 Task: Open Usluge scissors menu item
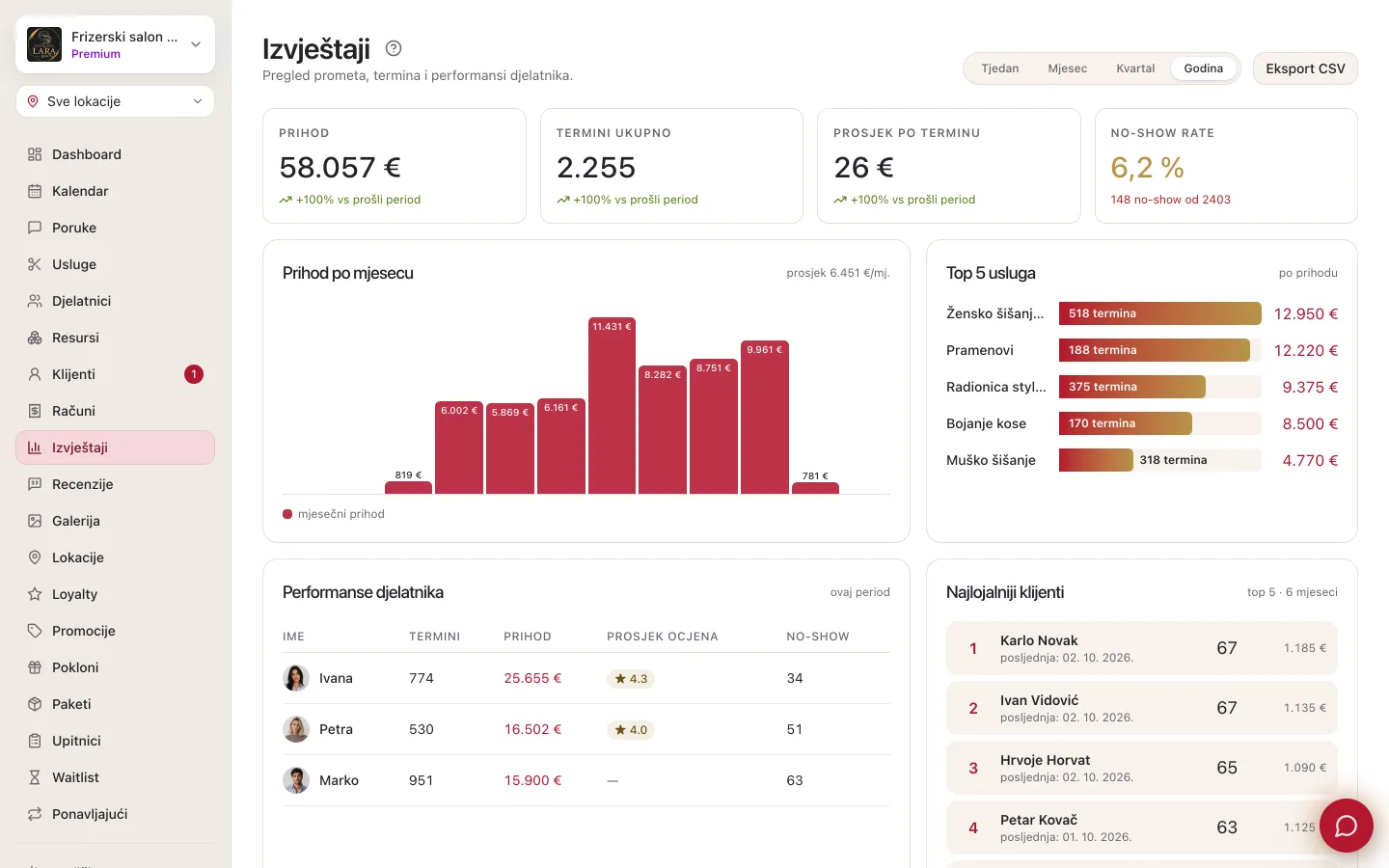115,264
